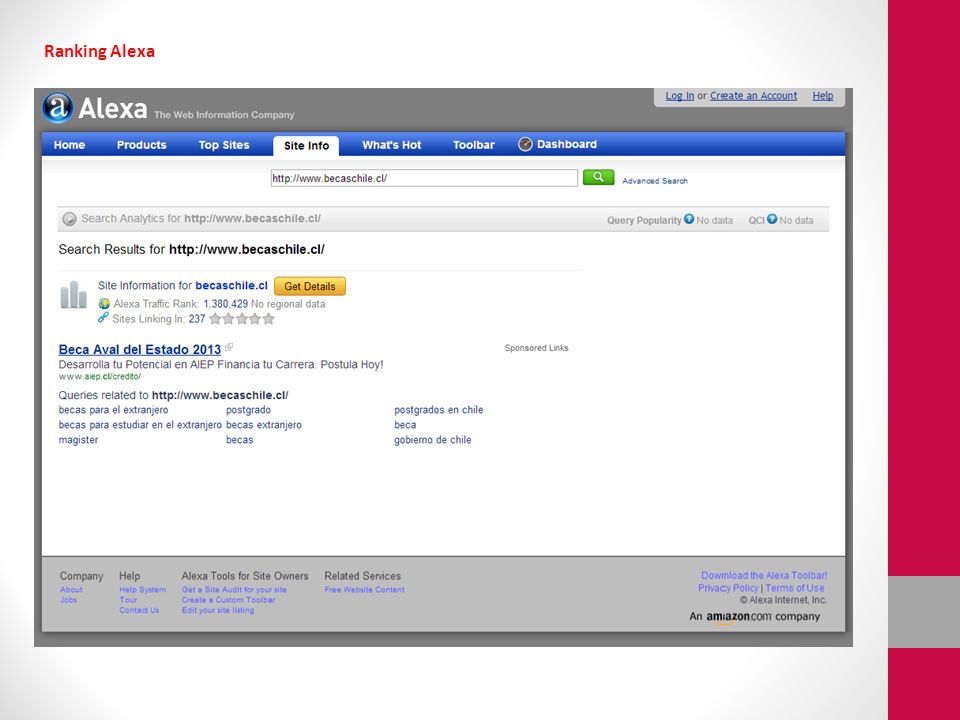The image size is (960, 720).
Task: Open the Products tab
Action: click(x=141, y=145)
